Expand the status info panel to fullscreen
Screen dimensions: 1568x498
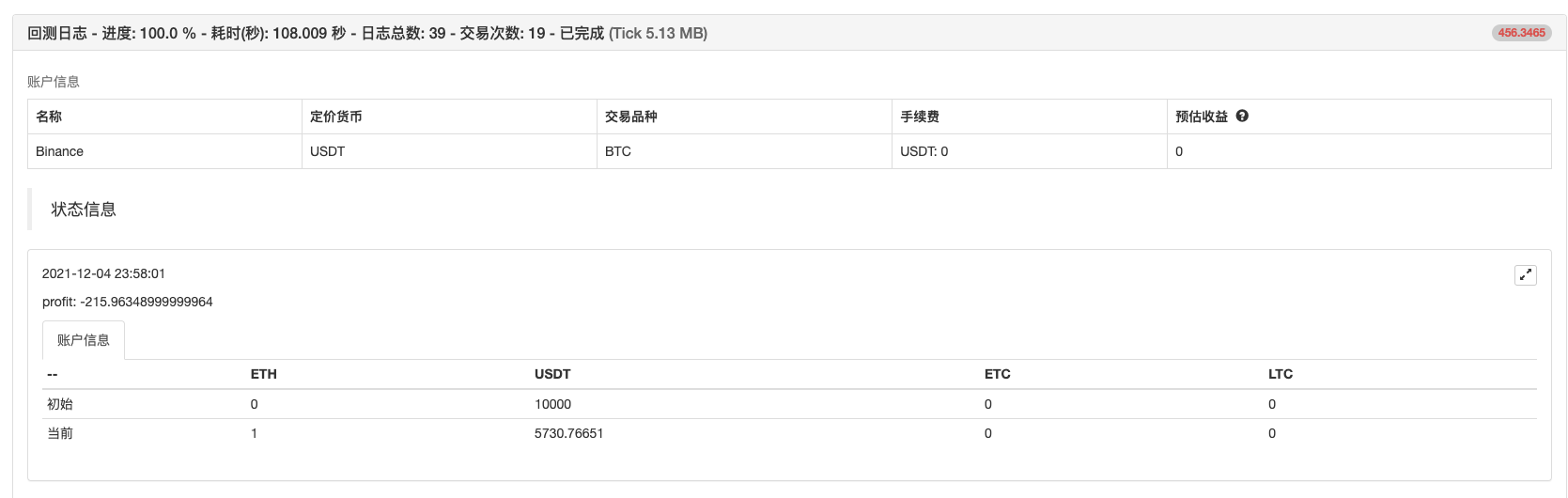click(x=1525, y=275)
